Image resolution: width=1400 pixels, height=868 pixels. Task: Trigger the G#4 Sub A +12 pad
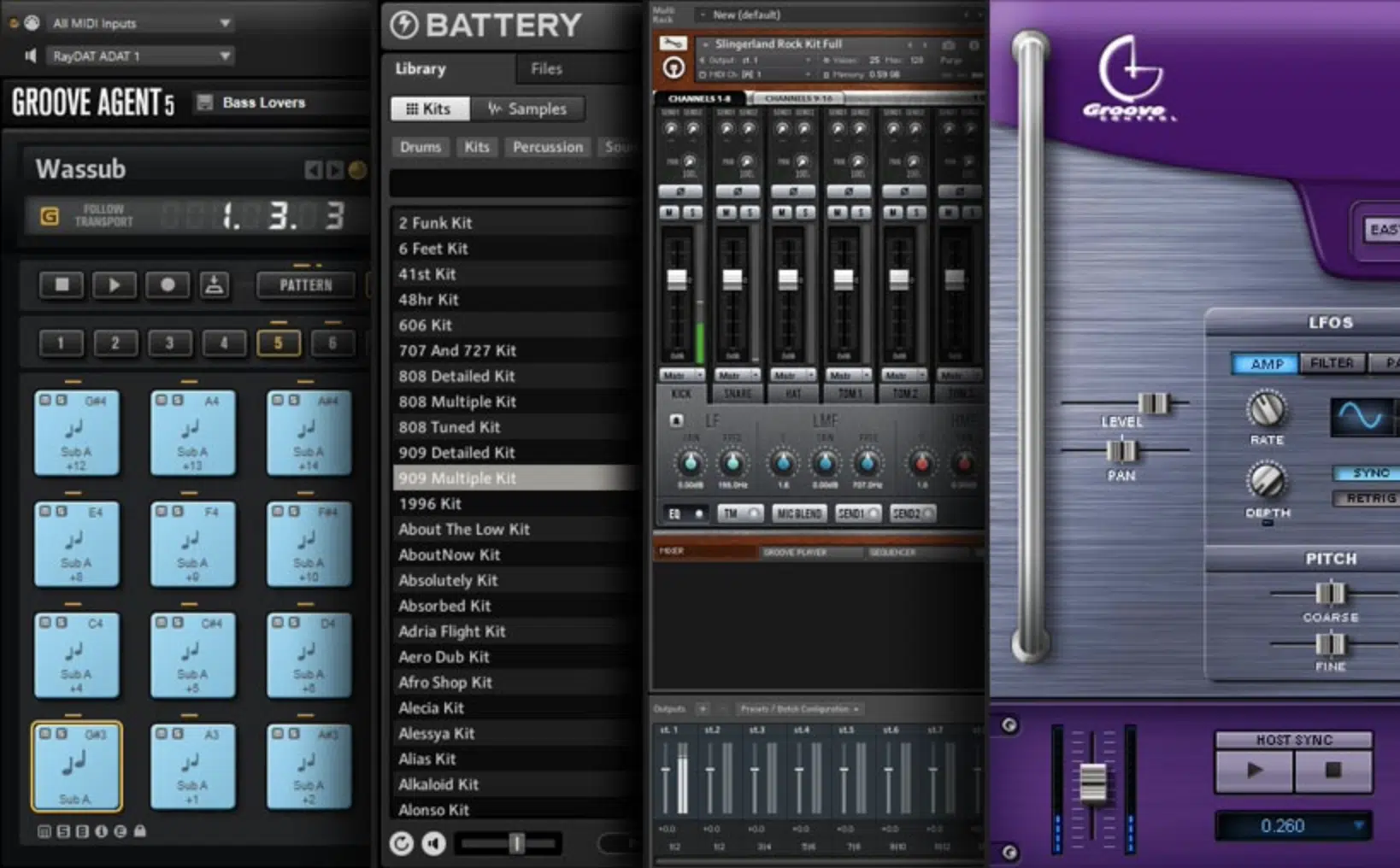pyautogui.click(x=77, y=432)
